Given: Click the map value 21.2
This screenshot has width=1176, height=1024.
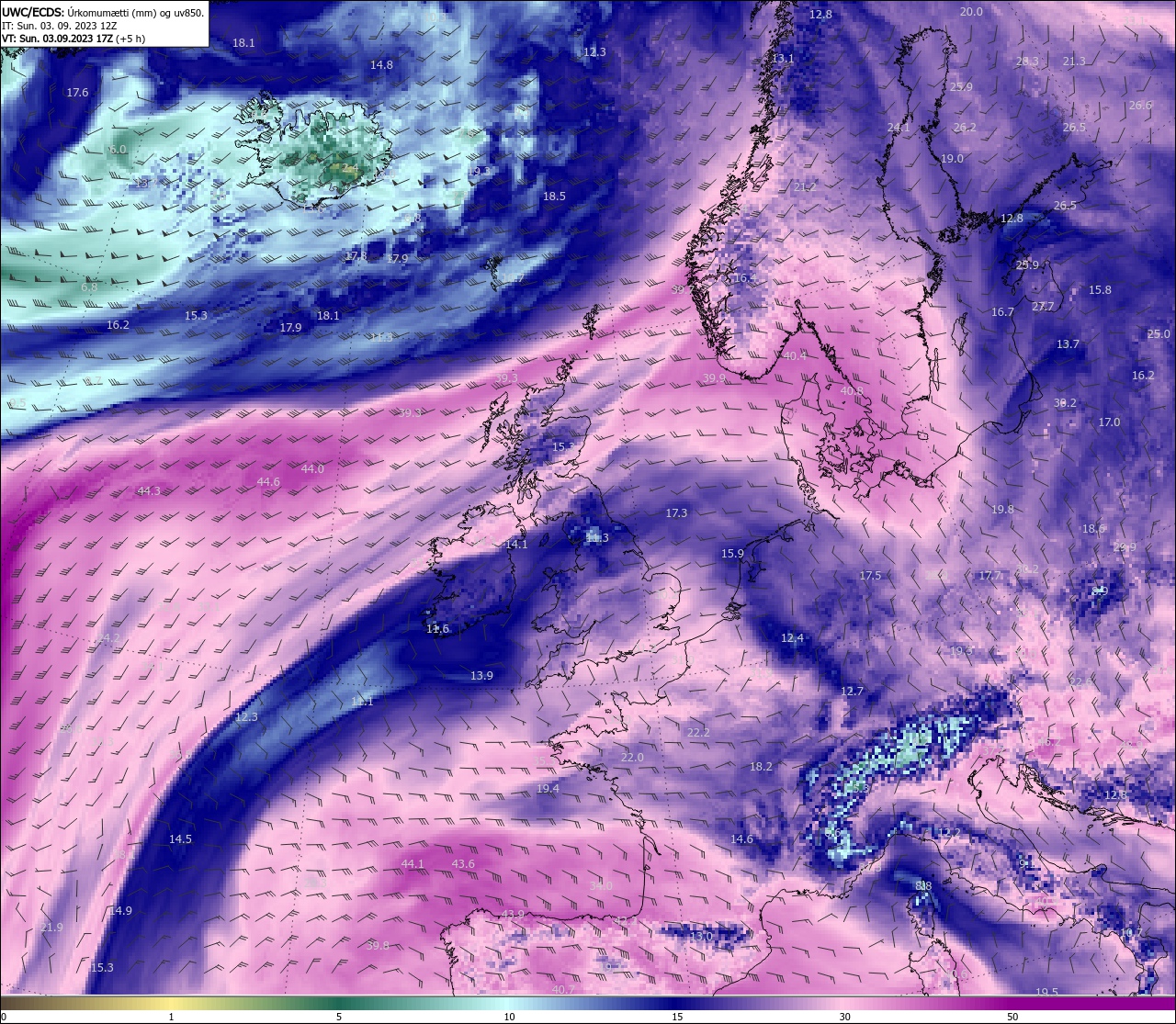Looking at the screenshot, I should 805,187.
